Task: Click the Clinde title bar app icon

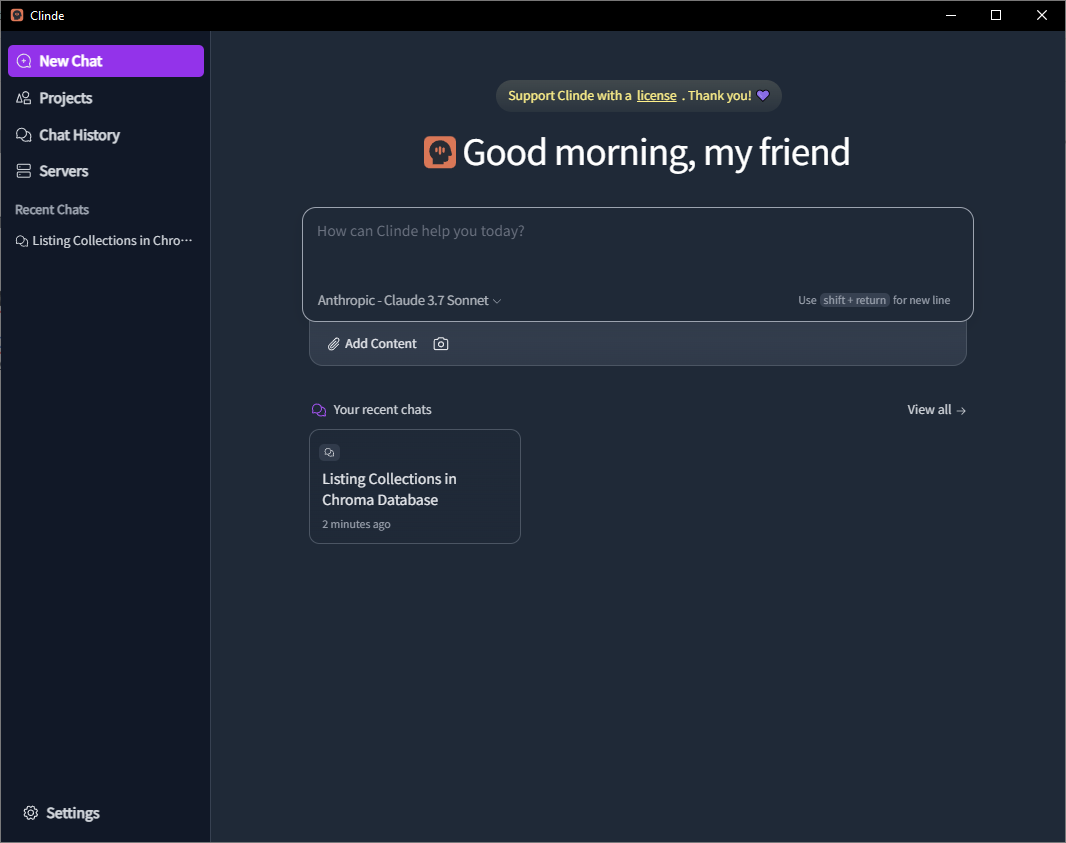Action: click(17, 15)
